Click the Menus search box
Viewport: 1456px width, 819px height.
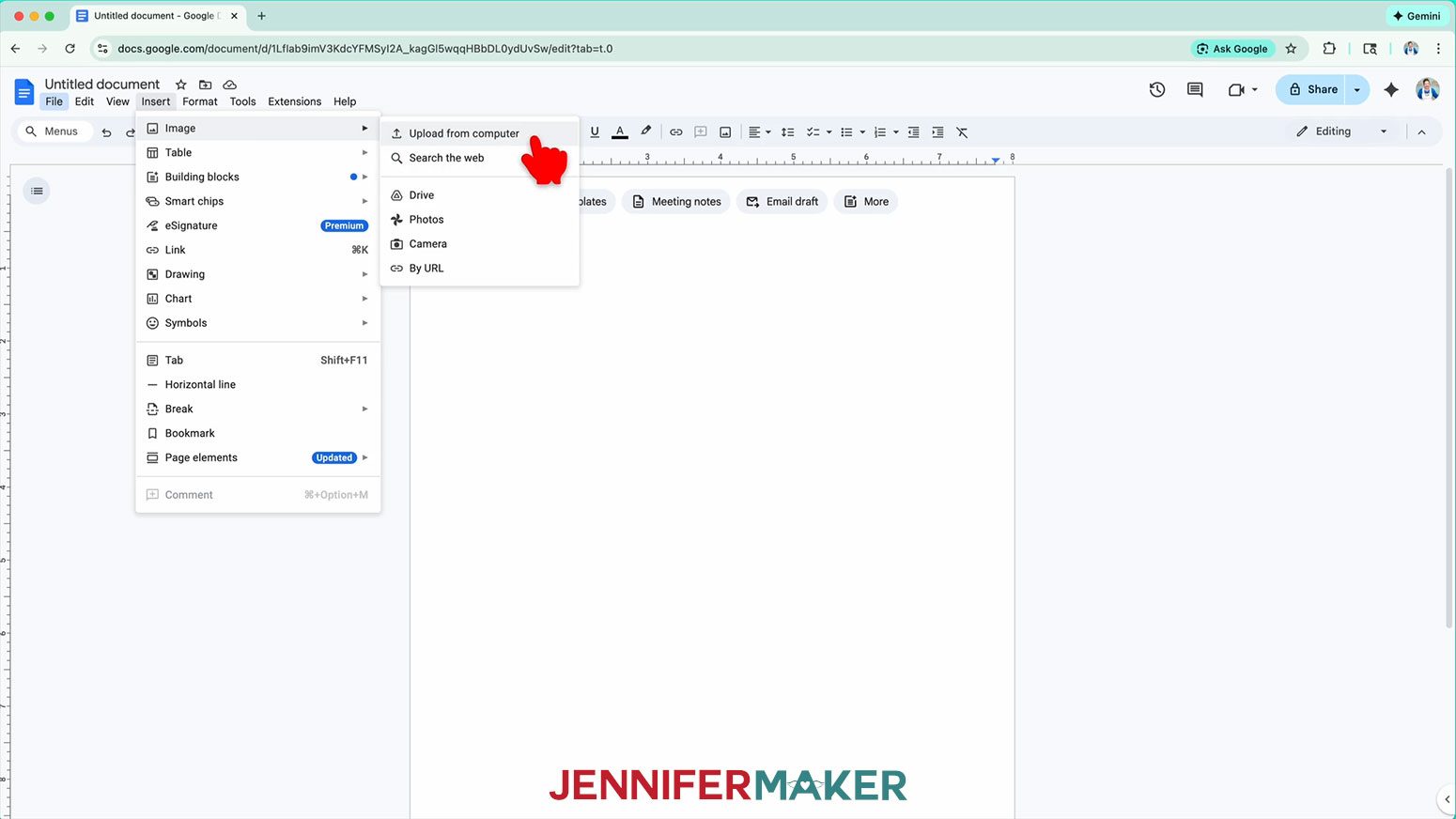pos(56,131)
